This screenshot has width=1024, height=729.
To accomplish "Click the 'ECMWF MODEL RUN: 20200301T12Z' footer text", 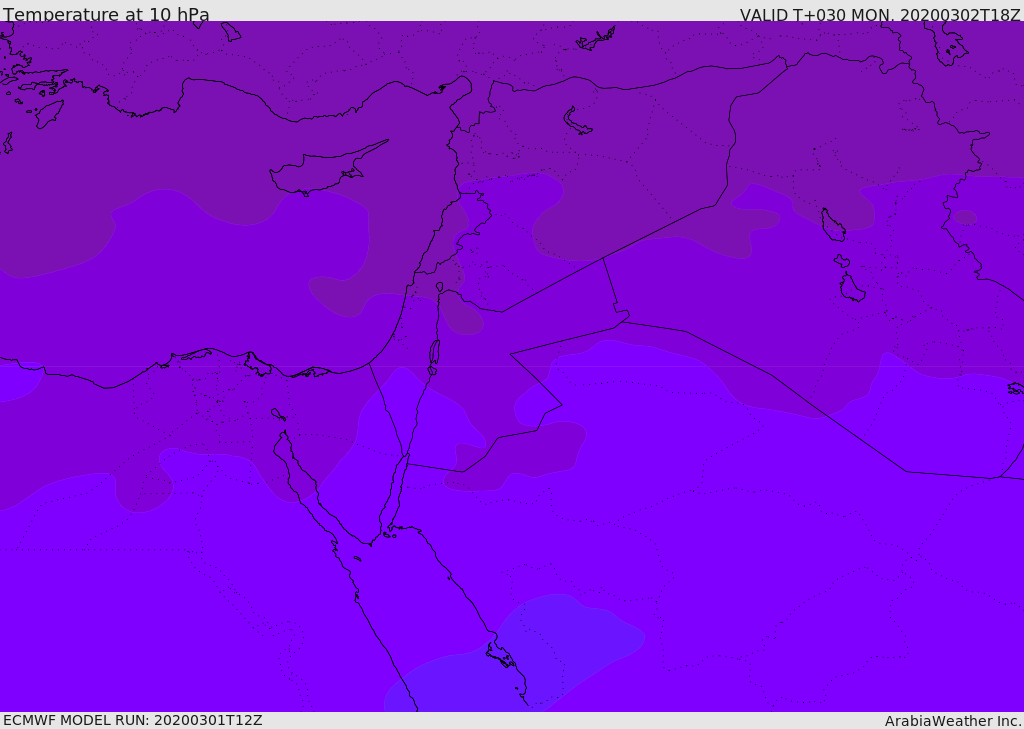I will tap(133, 721).
